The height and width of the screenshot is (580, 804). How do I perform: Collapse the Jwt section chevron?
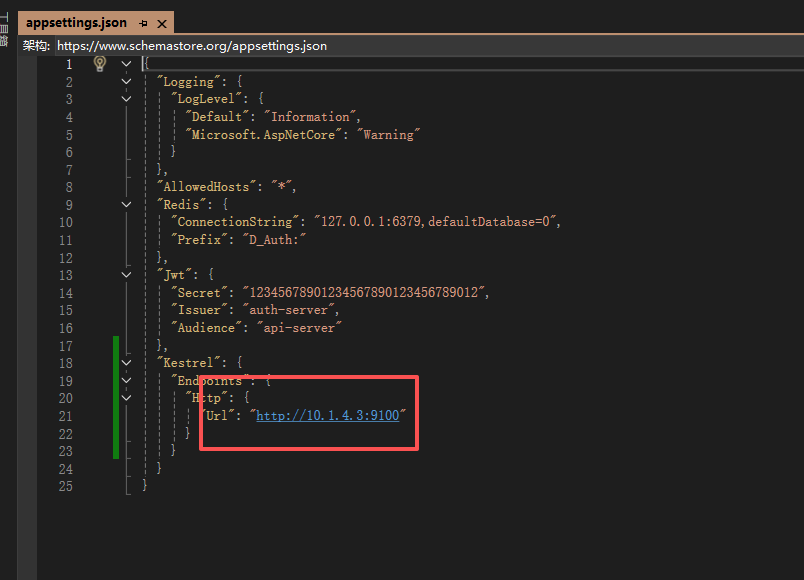pyautogui.click(x=126, y=275)
